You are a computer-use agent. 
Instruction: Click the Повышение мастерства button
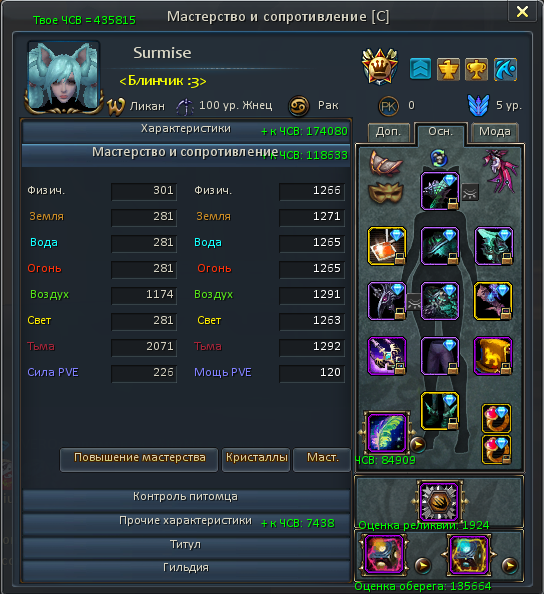click(x=139, y=459)
